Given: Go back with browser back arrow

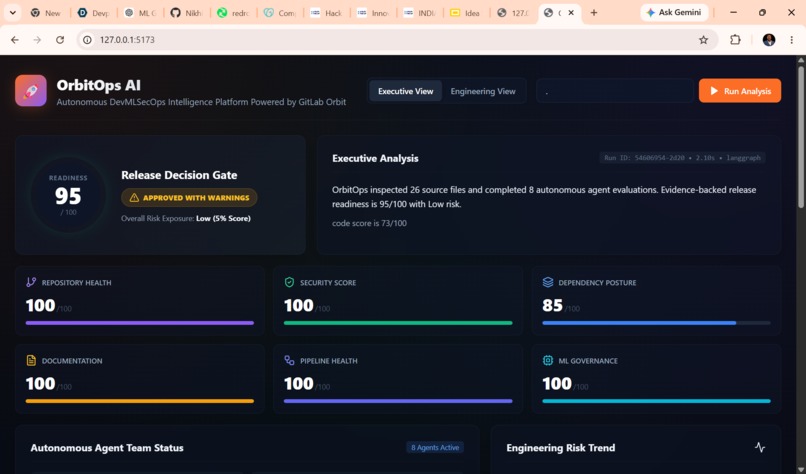Looking at the screenshot, I should (x=15, y=40).
